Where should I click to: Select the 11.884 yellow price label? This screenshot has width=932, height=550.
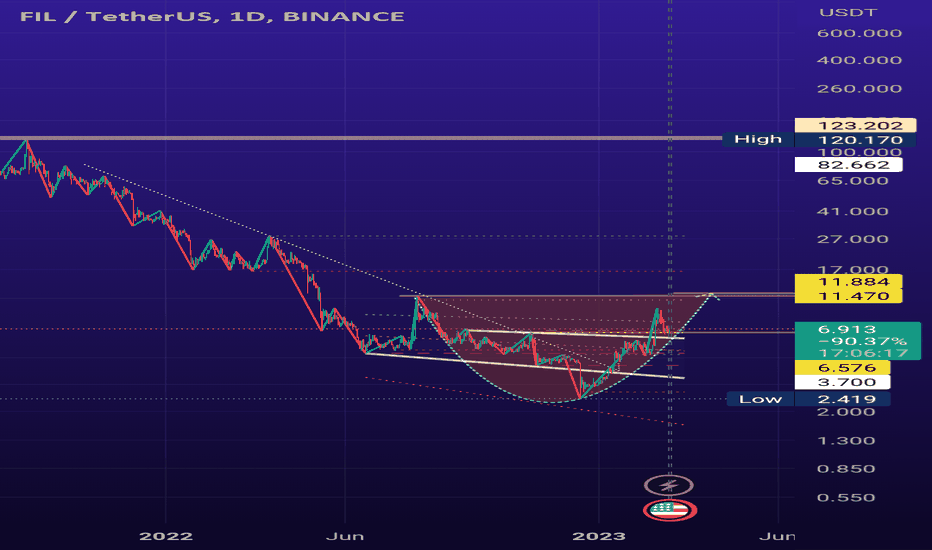point(848,281)
